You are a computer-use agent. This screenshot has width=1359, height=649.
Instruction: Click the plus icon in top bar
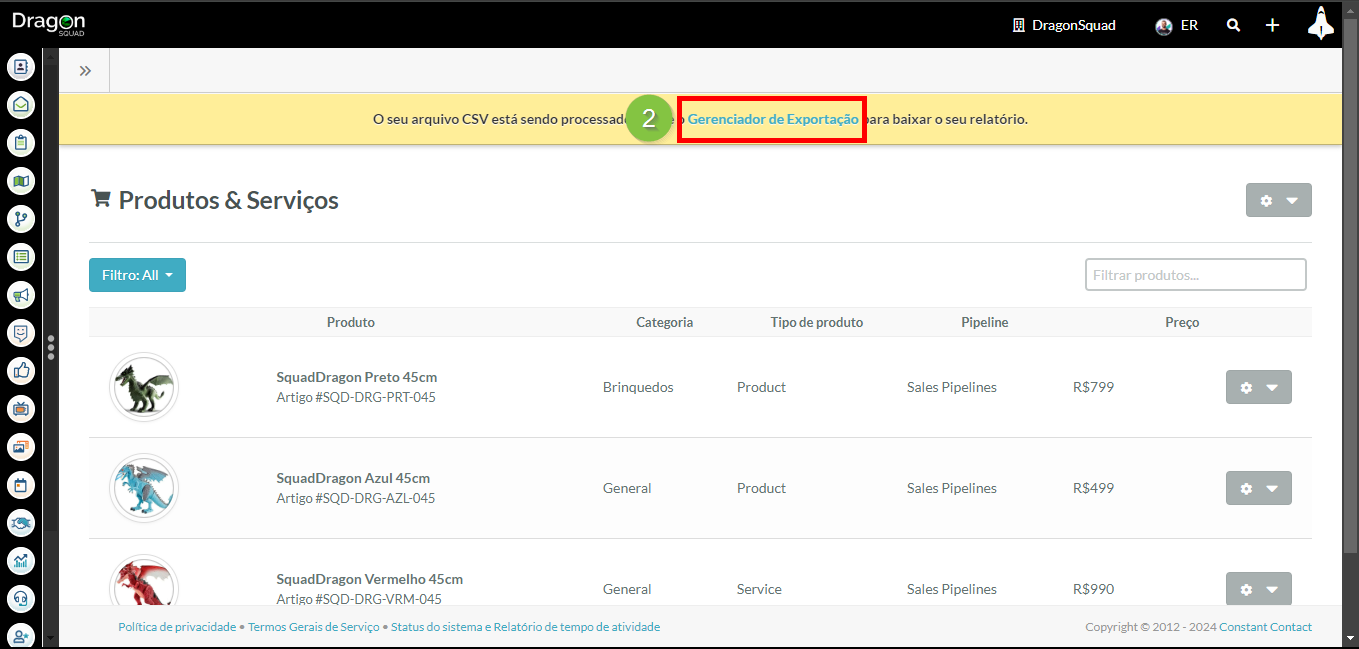pyautogui.click(x=1272, y=25)
